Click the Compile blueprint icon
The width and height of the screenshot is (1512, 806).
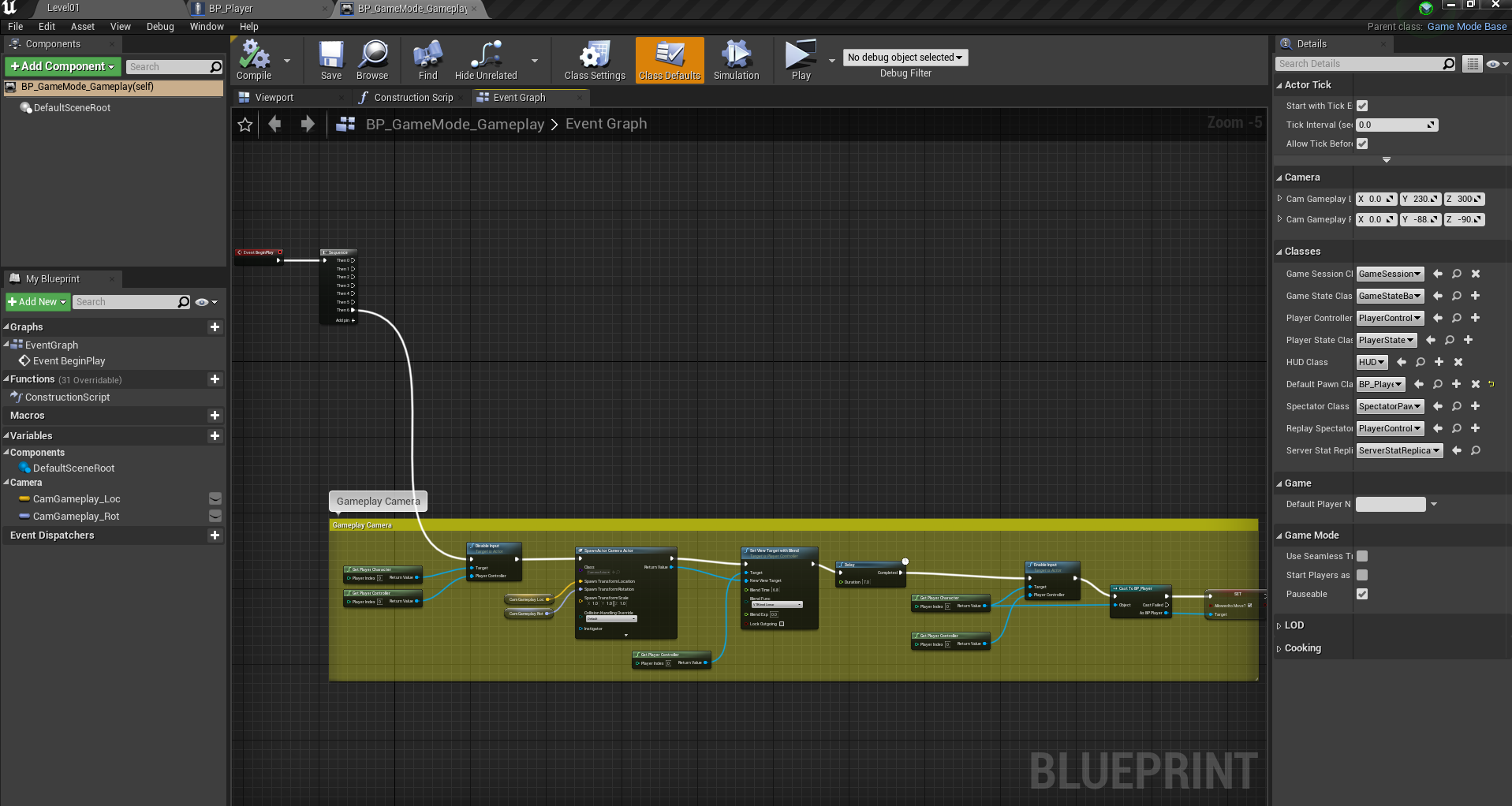254,60
